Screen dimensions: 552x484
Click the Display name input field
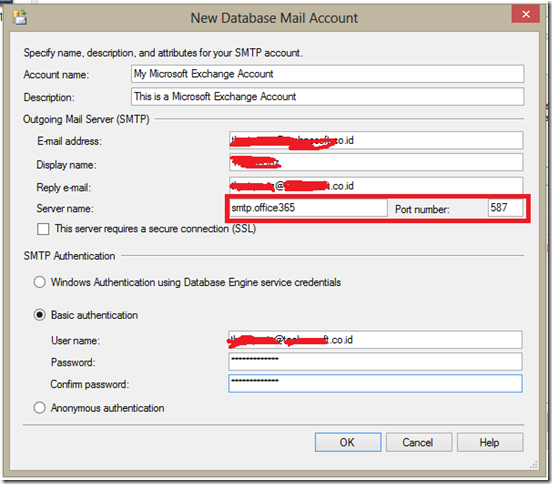[376, 162]
